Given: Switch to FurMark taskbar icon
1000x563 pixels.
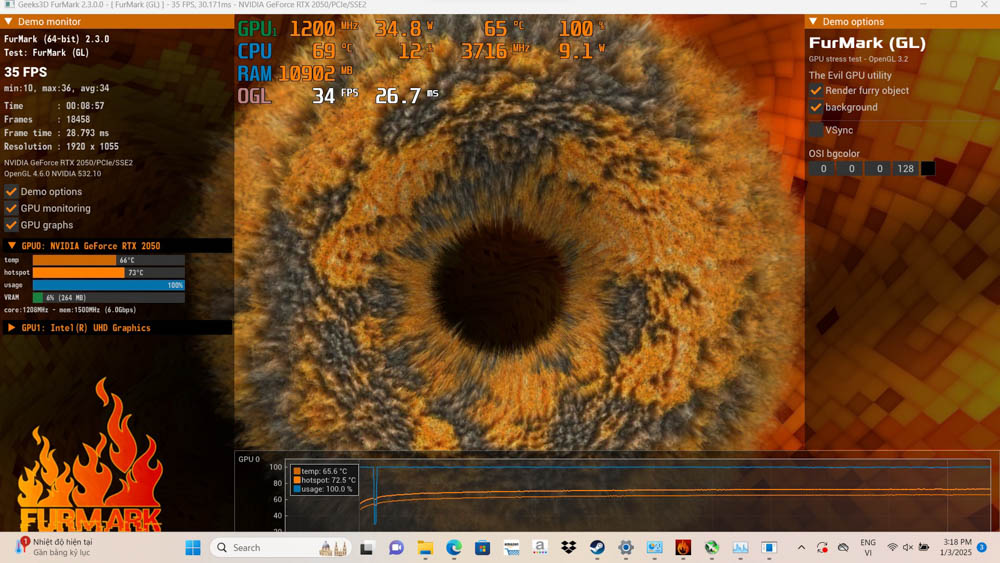Looking at the screenshot, I should [683, 548].
